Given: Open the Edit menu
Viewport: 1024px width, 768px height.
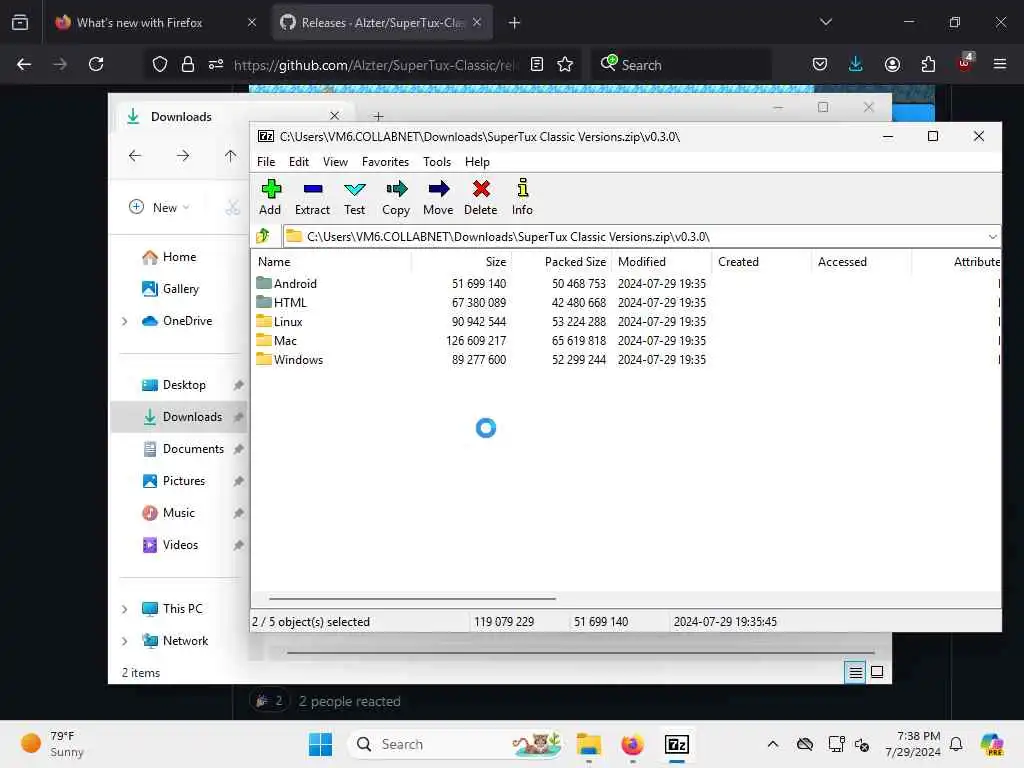Looking at the screenshot, I should [x=299, y=162].
